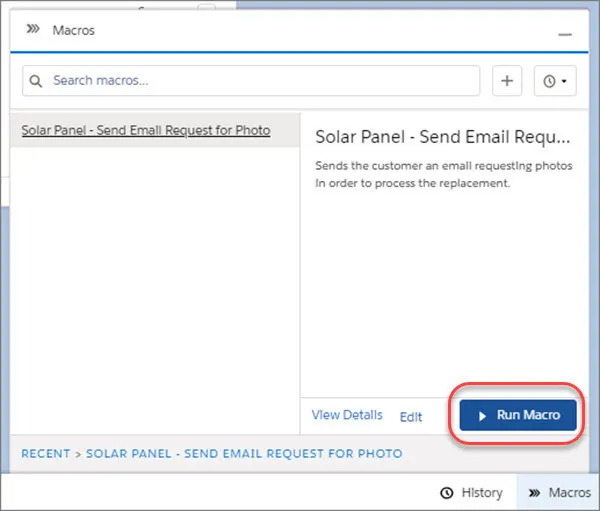Open View Details link

pos(347,415)
